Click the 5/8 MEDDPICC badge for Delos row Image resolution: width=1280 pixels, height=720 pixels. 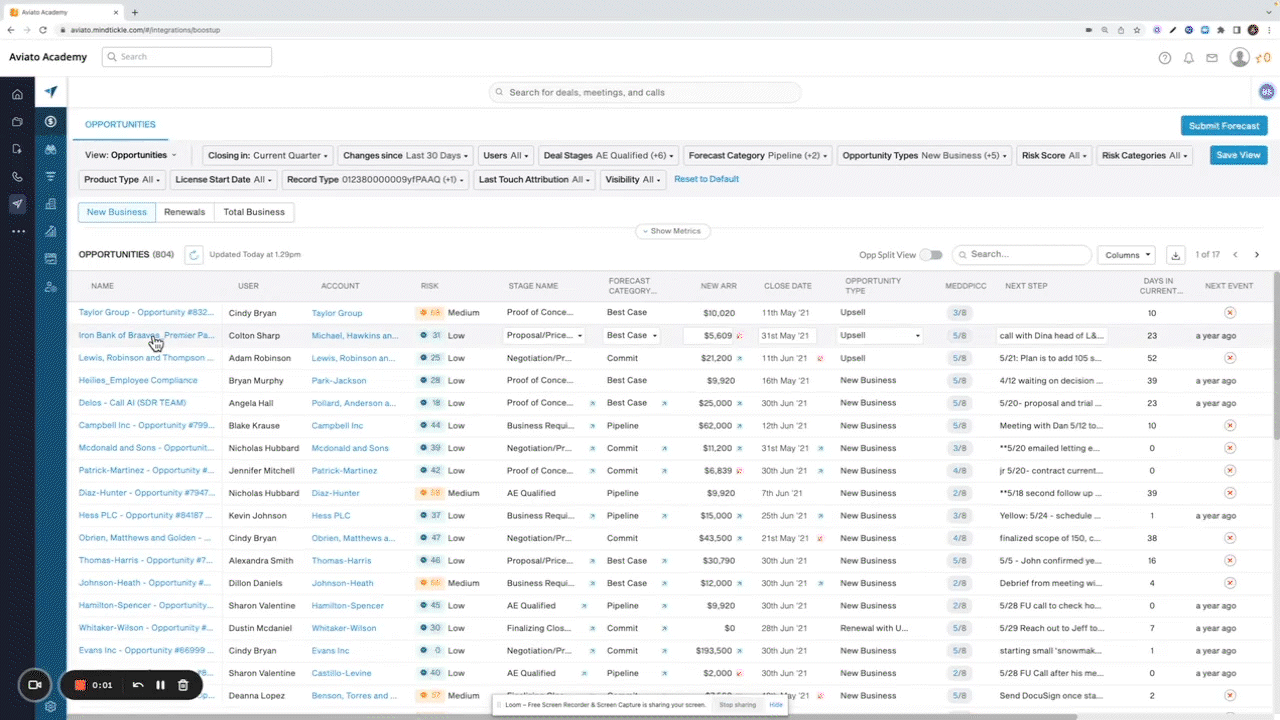point(960,403)
